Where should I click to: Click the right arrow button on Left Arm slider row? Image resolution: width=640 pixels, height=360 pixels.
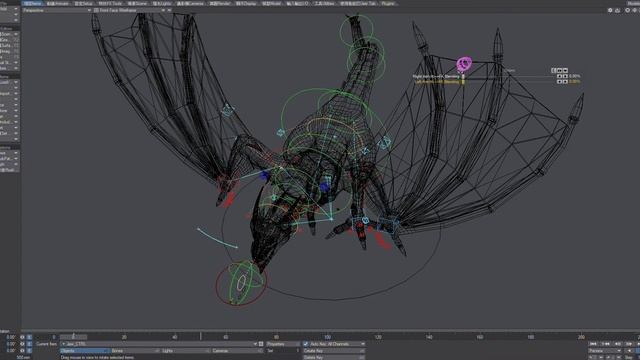pos(565,82)
